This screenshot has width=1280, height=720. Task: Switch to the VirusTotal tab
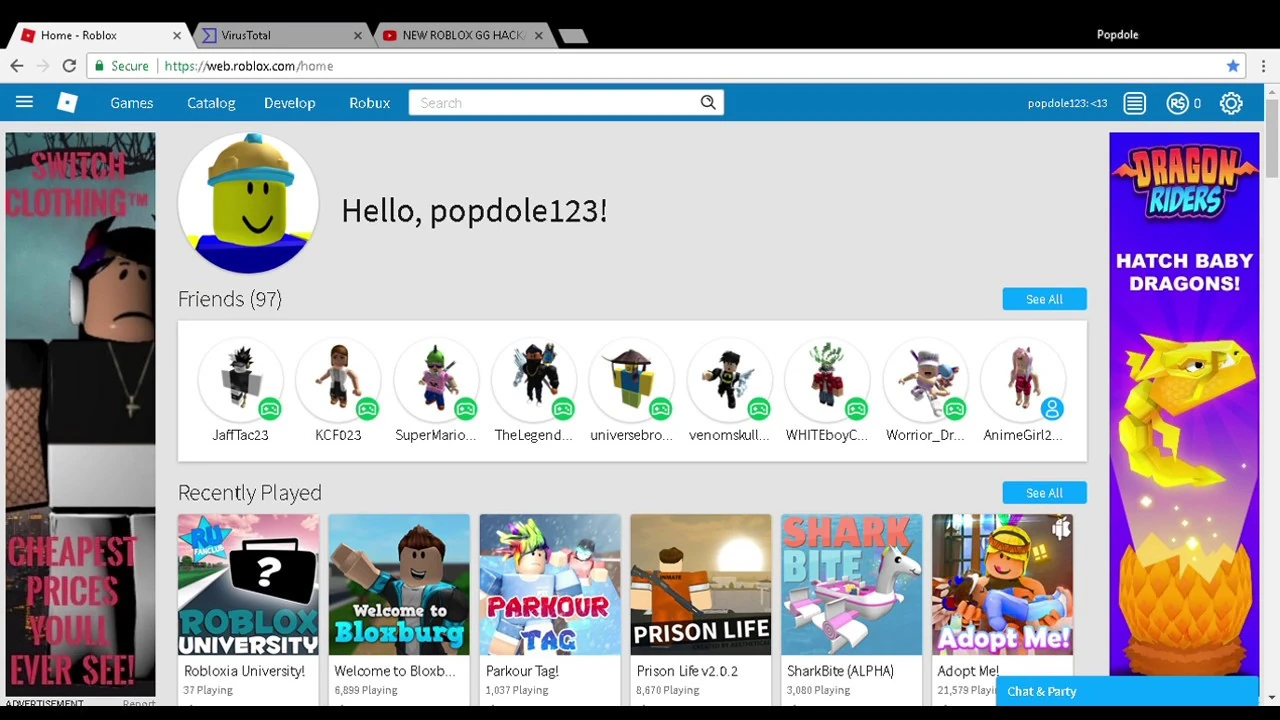[x=280, y=35]
